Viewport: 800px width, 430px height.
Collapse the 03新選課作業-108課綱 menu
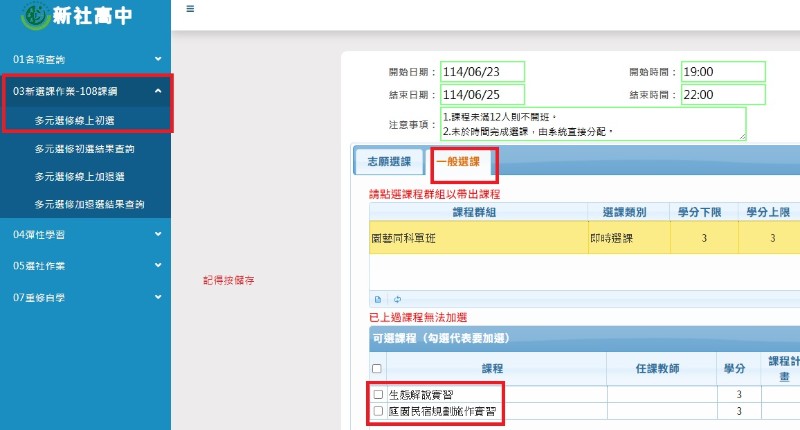(85, 91)
